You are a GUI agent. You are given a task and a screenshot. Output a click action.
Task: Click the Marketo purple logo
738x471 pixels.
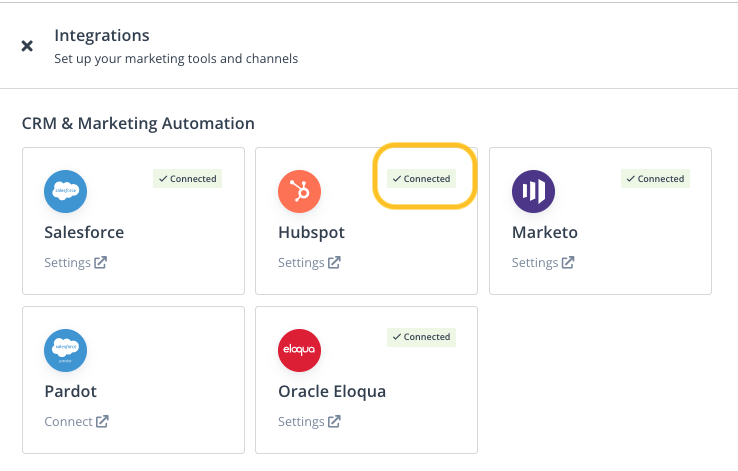tap(533, 191)
